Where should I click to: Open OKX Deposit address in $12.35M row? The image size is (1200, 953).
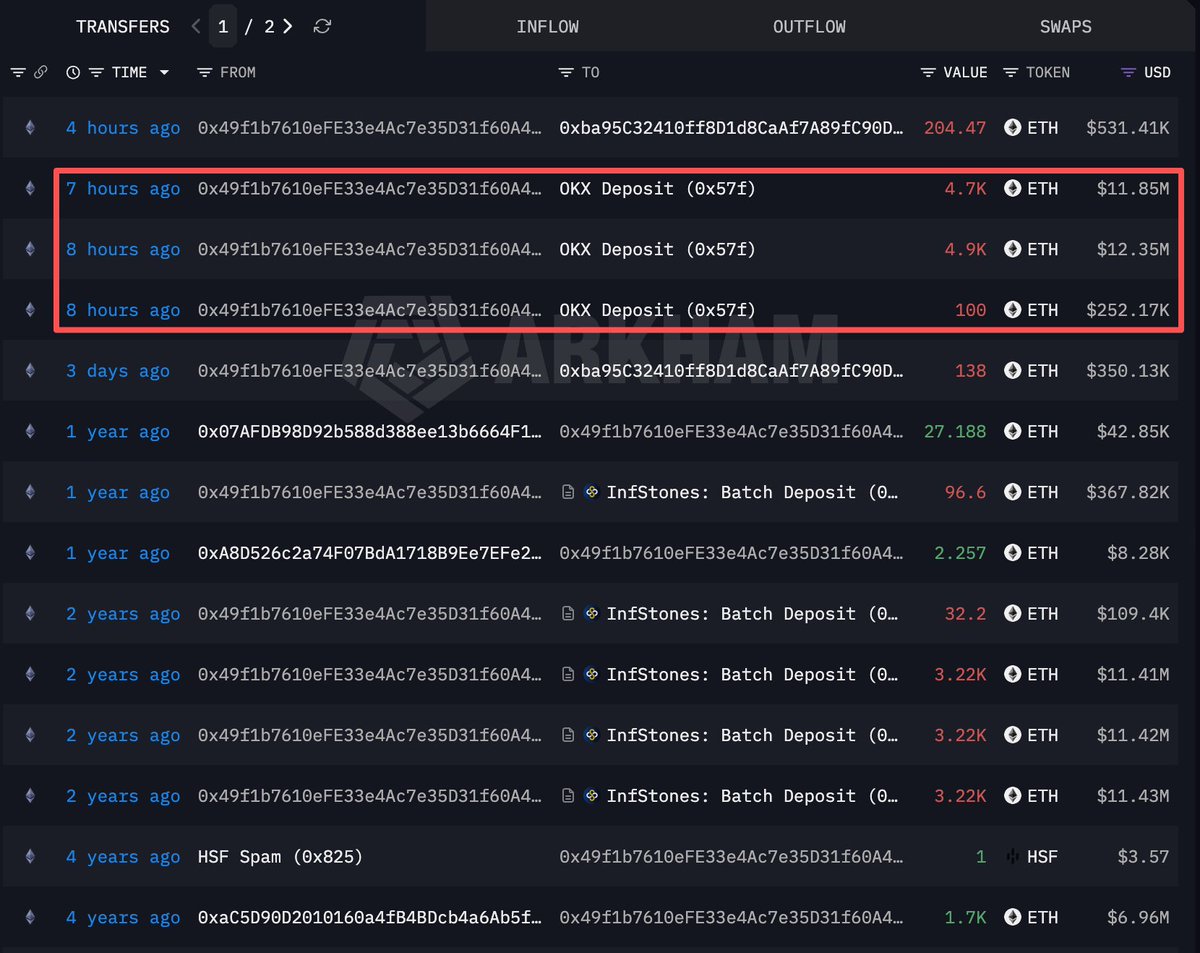point(658,250)
